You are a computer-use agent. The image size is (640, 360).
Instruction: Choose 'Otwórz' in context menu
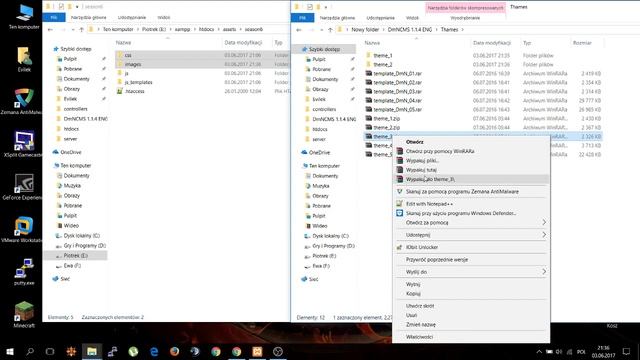click(x=471, y=142)
